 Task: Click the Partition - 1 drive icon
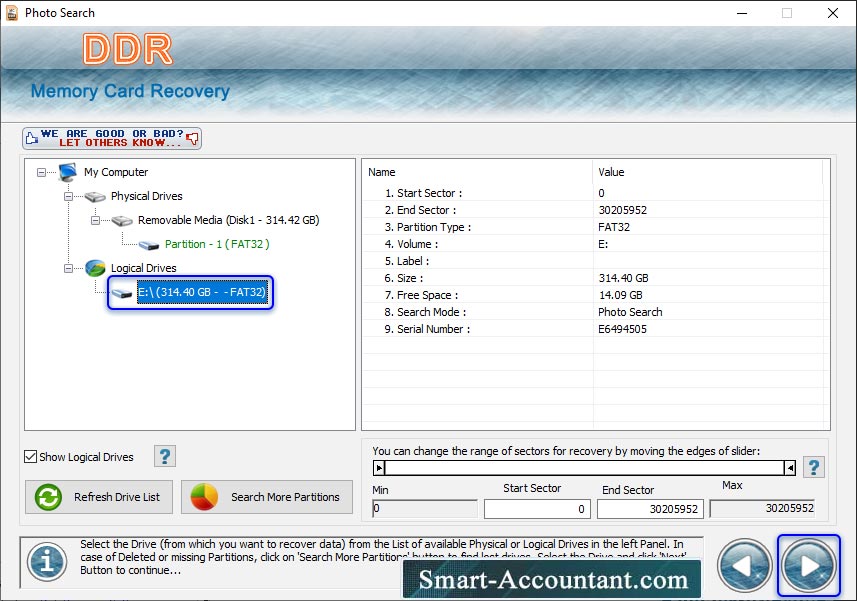(149, 245)
